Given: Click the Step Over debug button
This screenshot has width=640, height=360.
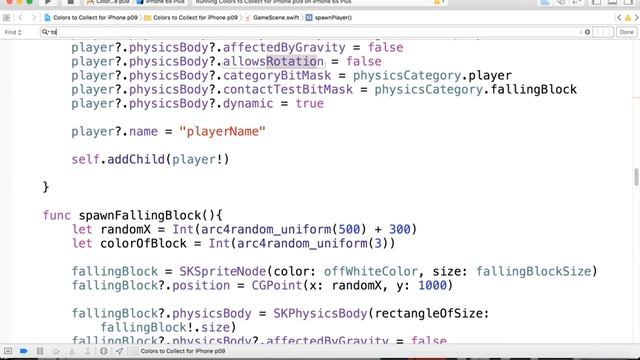Looking at the screenshot, I should click(56, 351).
